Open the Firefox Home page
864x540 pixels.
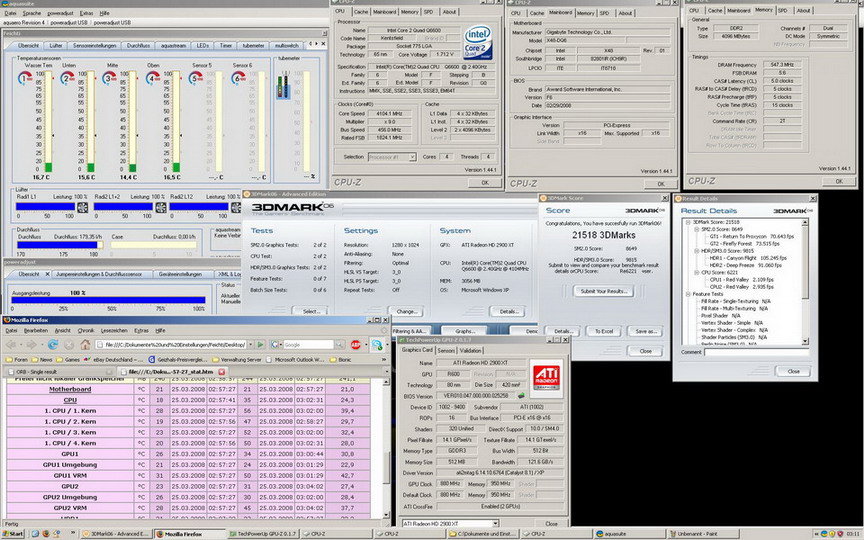click(85, 344)
